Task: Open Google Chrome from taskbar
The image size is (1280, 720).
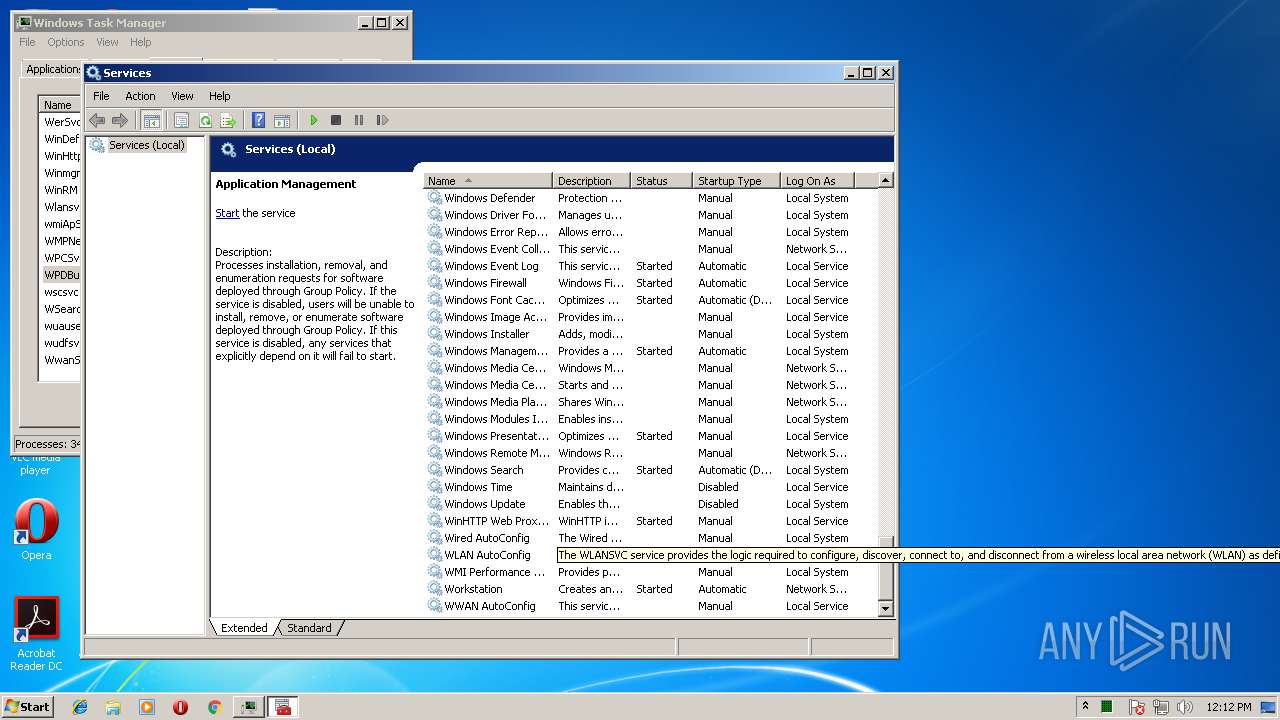Action: click(x=214, y=707)
